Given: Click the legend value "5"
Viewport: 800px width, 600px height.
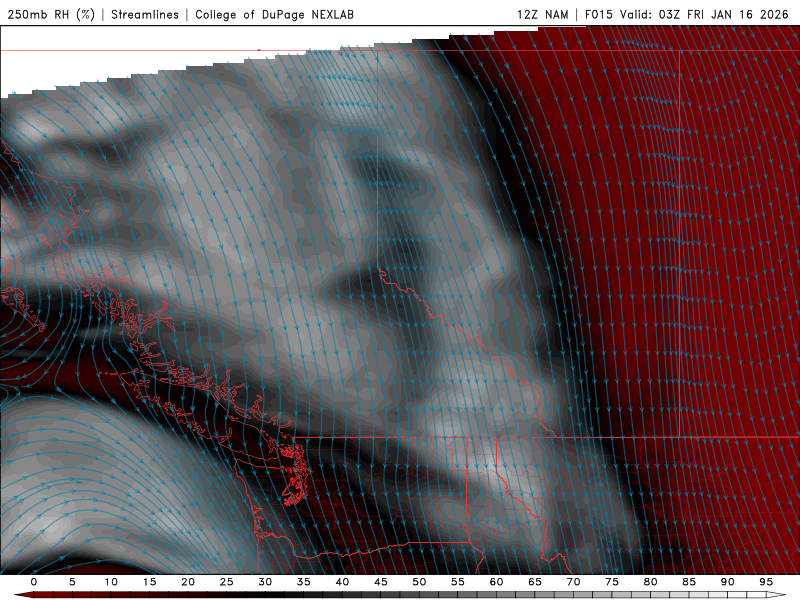Looking at the screenshot, I should (x=72, y=582).
